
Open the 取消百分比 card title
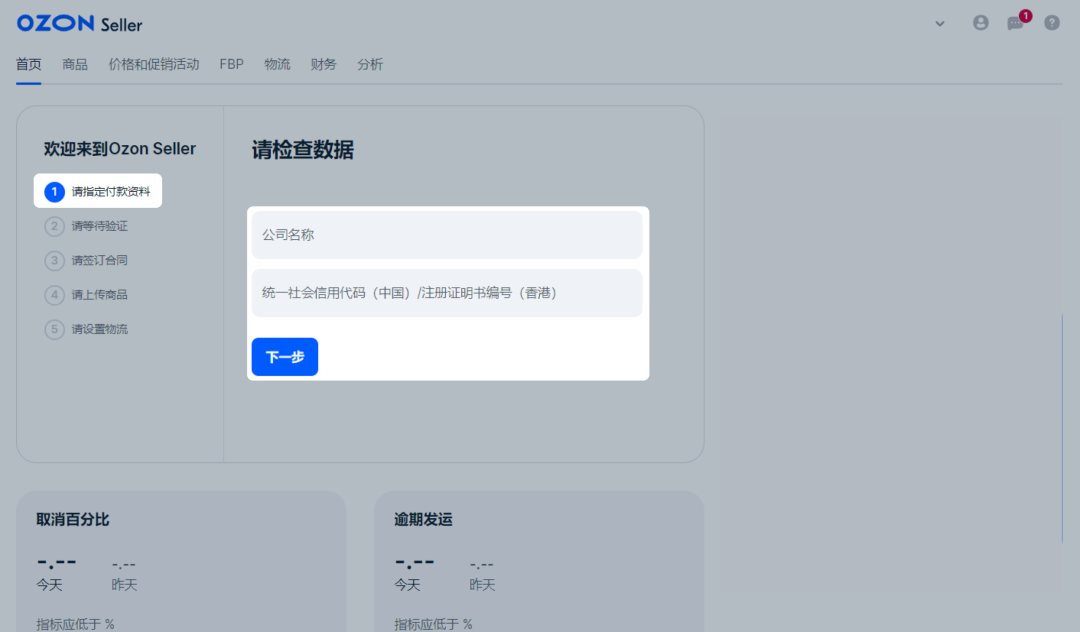(x=73, y=519)
